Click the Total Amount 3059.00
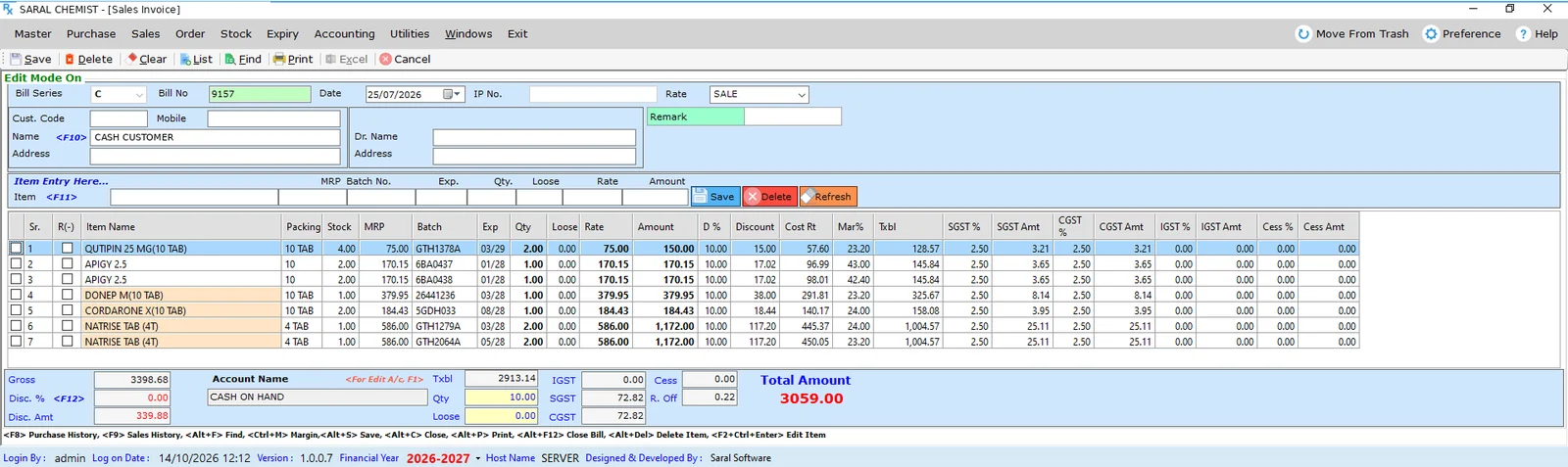The height and width of the screenshot is (467, 1568). tap(811, 398)
